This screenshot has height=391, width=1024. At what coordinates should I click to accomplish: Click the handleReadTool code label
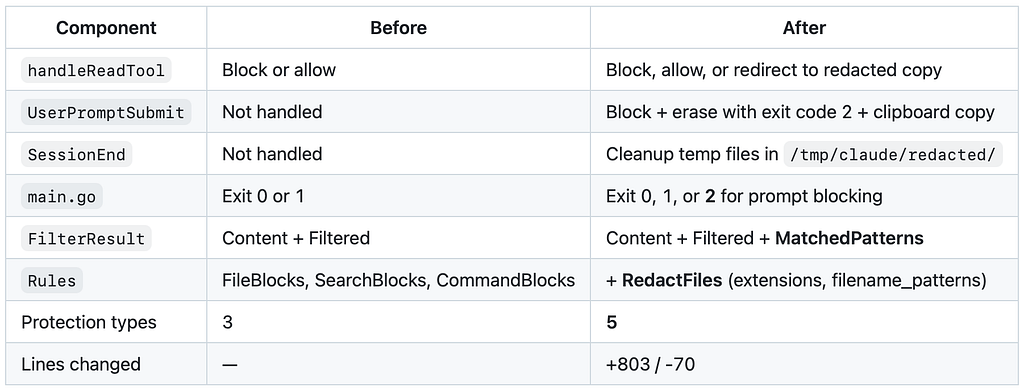pos(97,70)
